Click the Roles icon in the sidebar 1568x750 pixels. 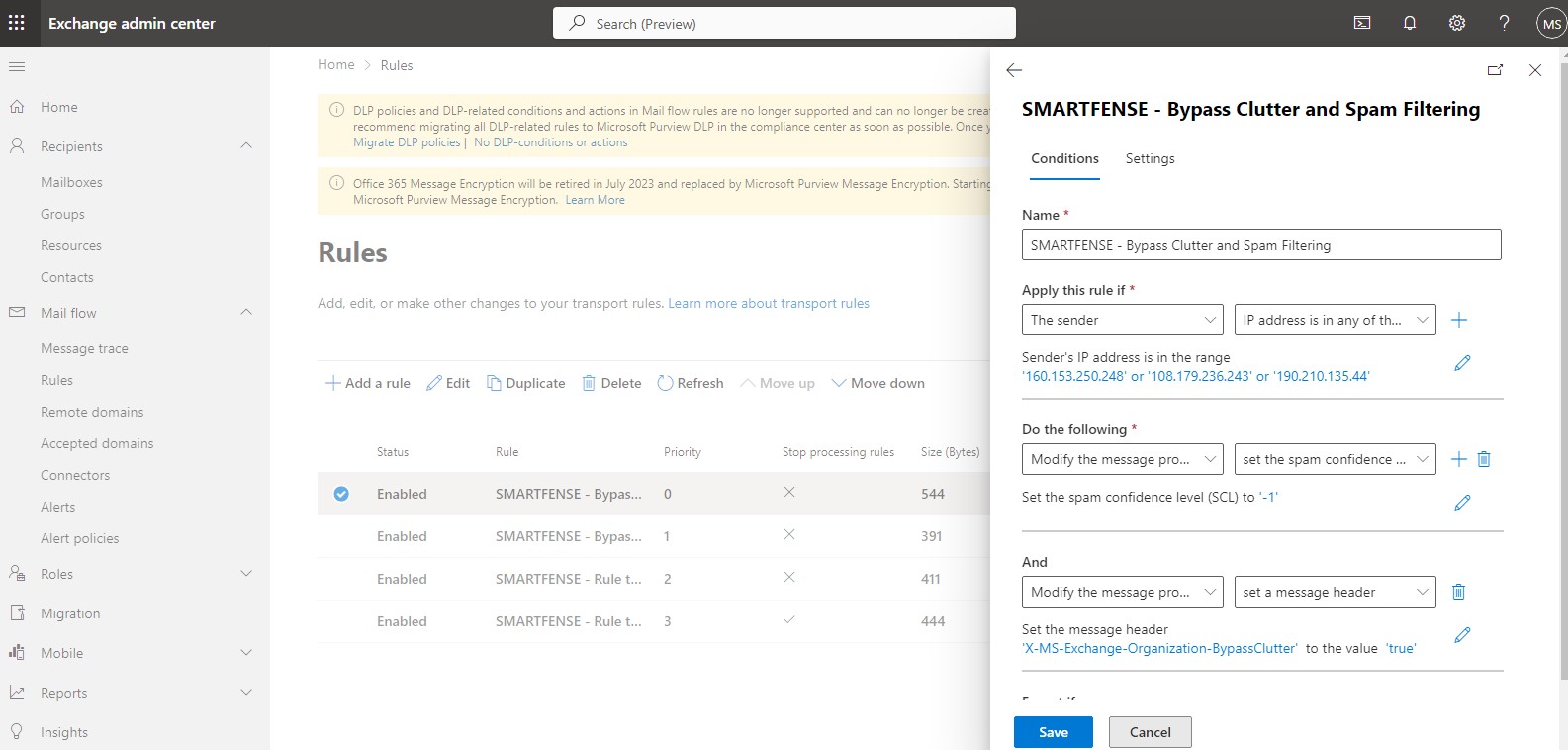[x=17, y=574]
